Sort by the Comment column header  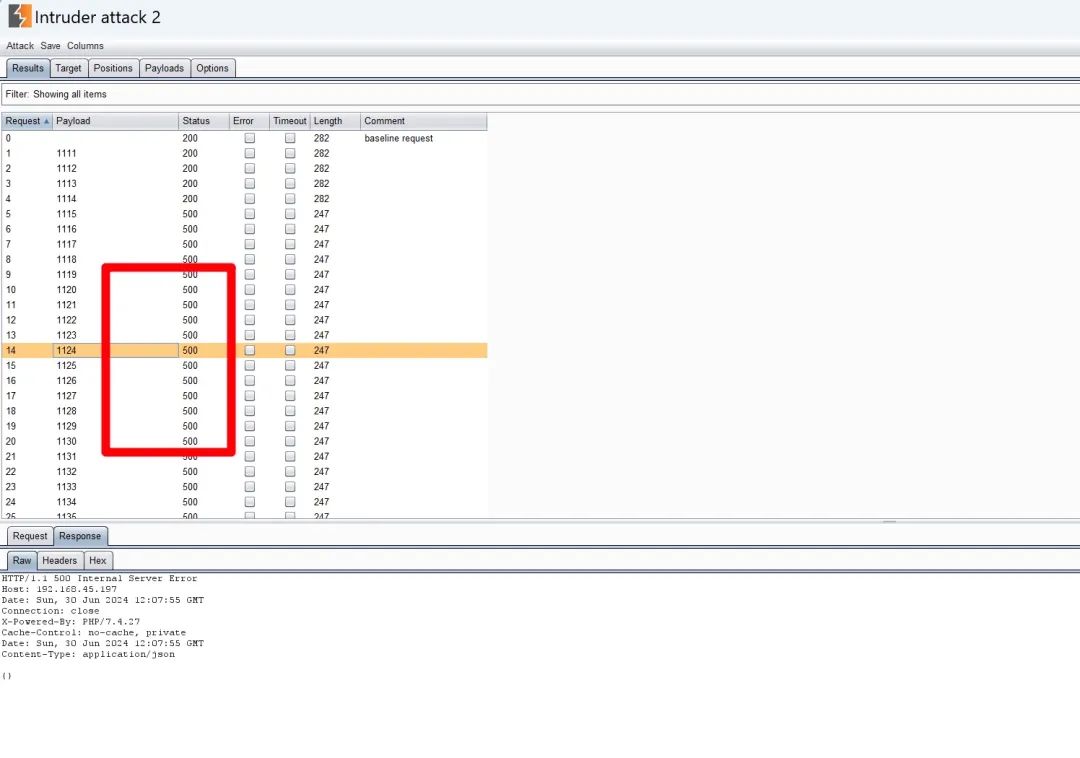coord(424,121)
